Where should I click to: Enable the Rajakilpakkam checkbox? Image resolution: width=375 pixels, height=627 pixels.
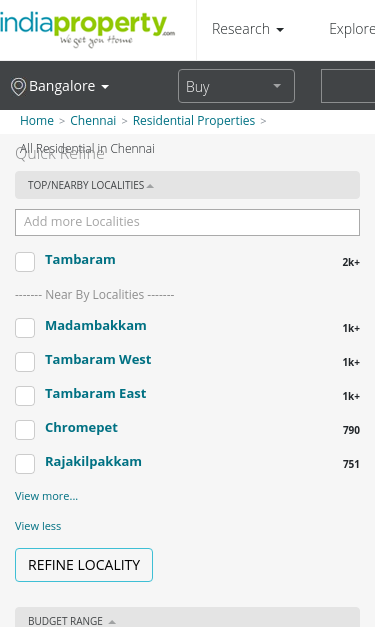(x=25, y=464)
